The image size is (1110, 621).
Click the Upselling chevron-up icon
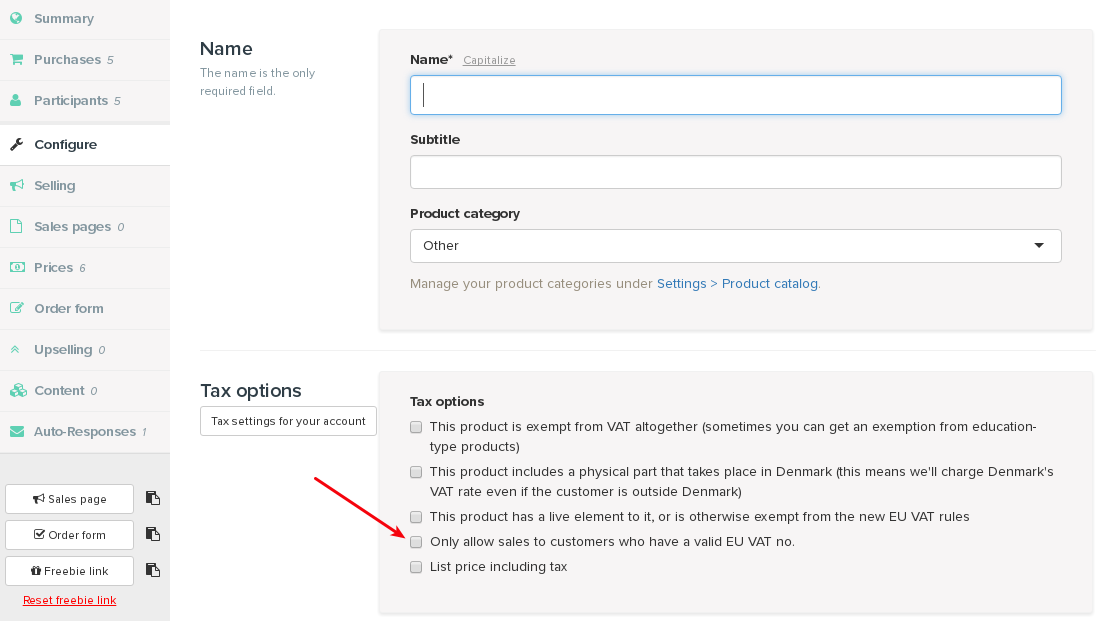point(15,350)
